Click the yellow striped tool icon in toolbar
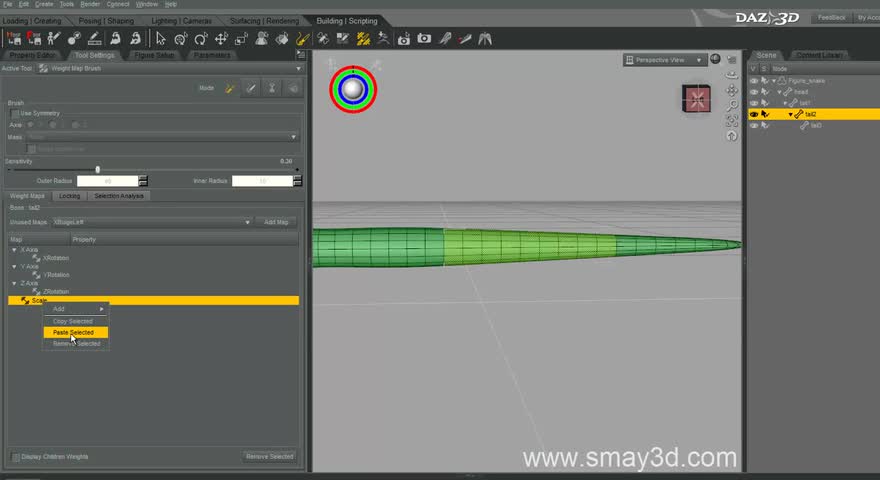 pos(363,39)
